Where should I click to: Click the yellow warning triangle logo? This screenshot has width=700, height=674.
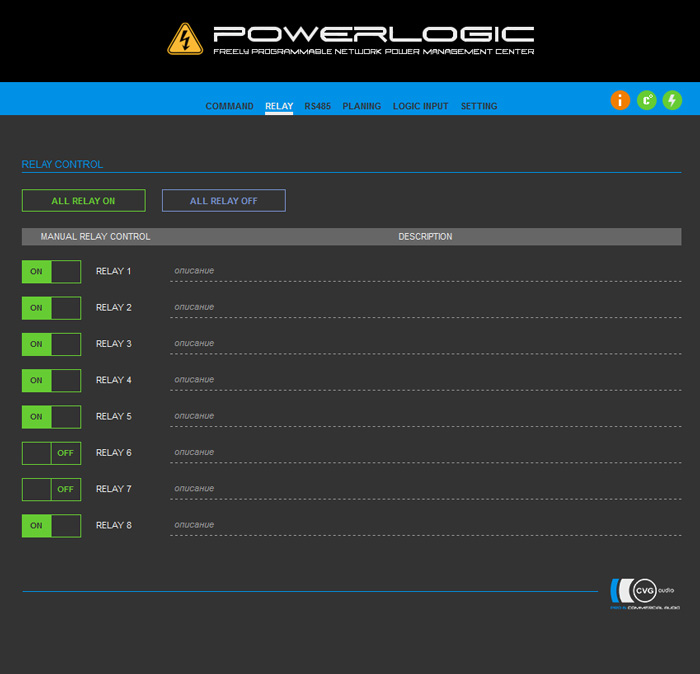click(185, 39)
